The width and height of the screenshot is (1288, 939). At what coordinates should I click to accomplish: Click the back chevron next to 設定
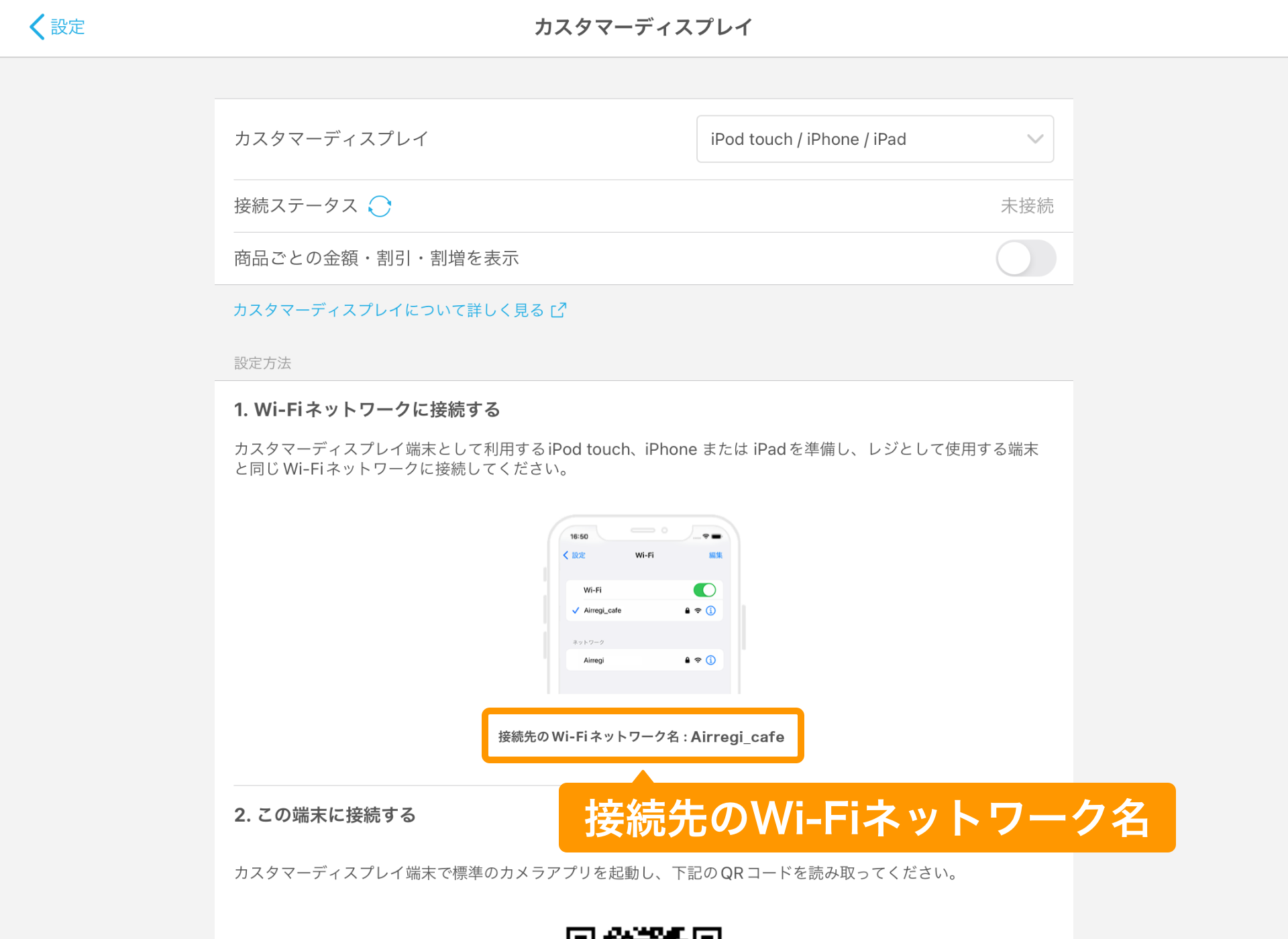coord(37,27)
